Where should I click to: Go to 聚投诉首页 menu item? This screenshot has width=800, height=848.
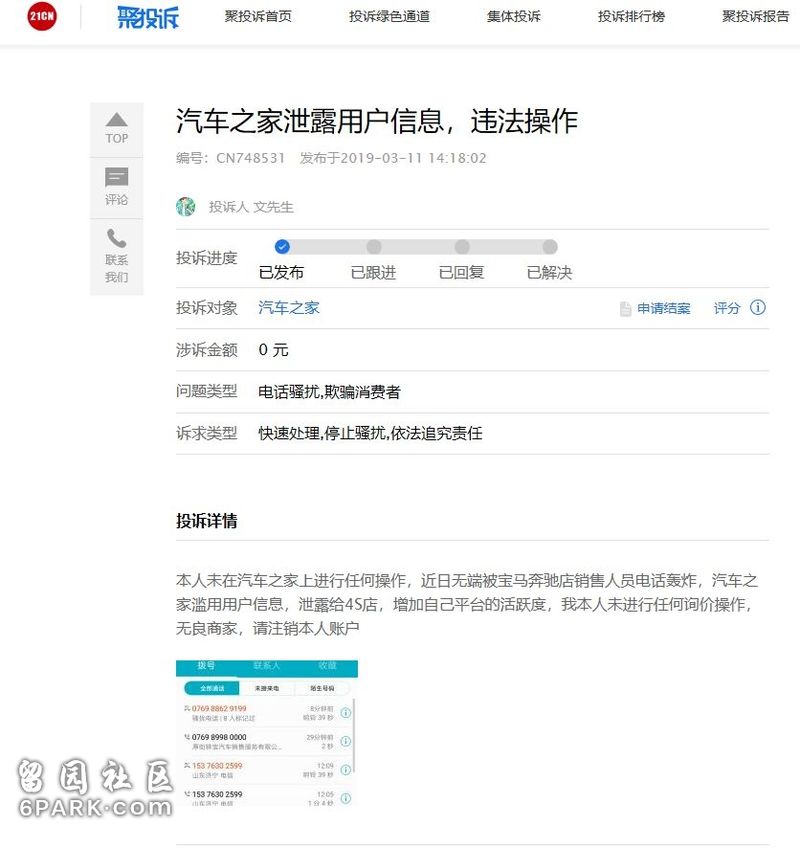tap(258, 17)
